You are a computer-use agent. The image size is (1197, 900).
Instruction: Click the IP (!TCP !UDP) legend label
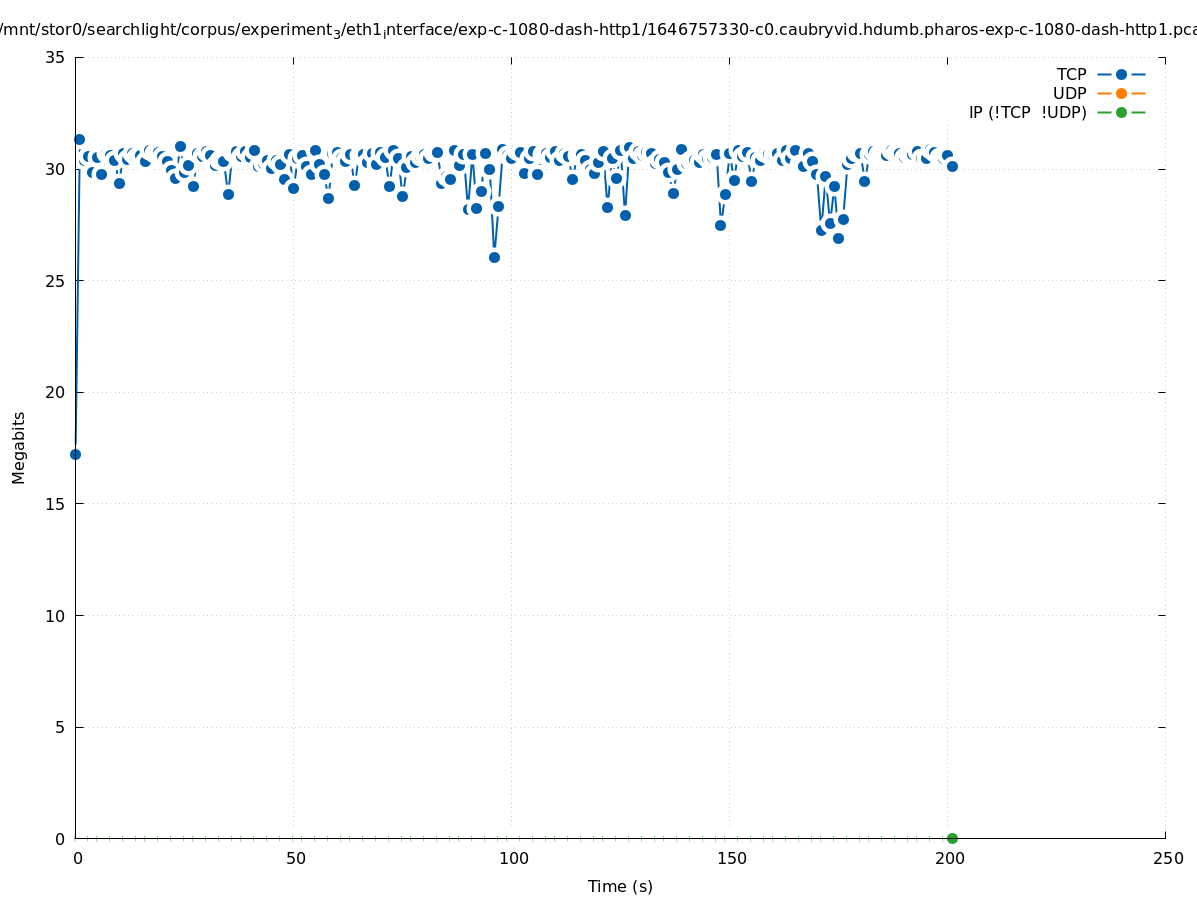[x=1027, y=112]
